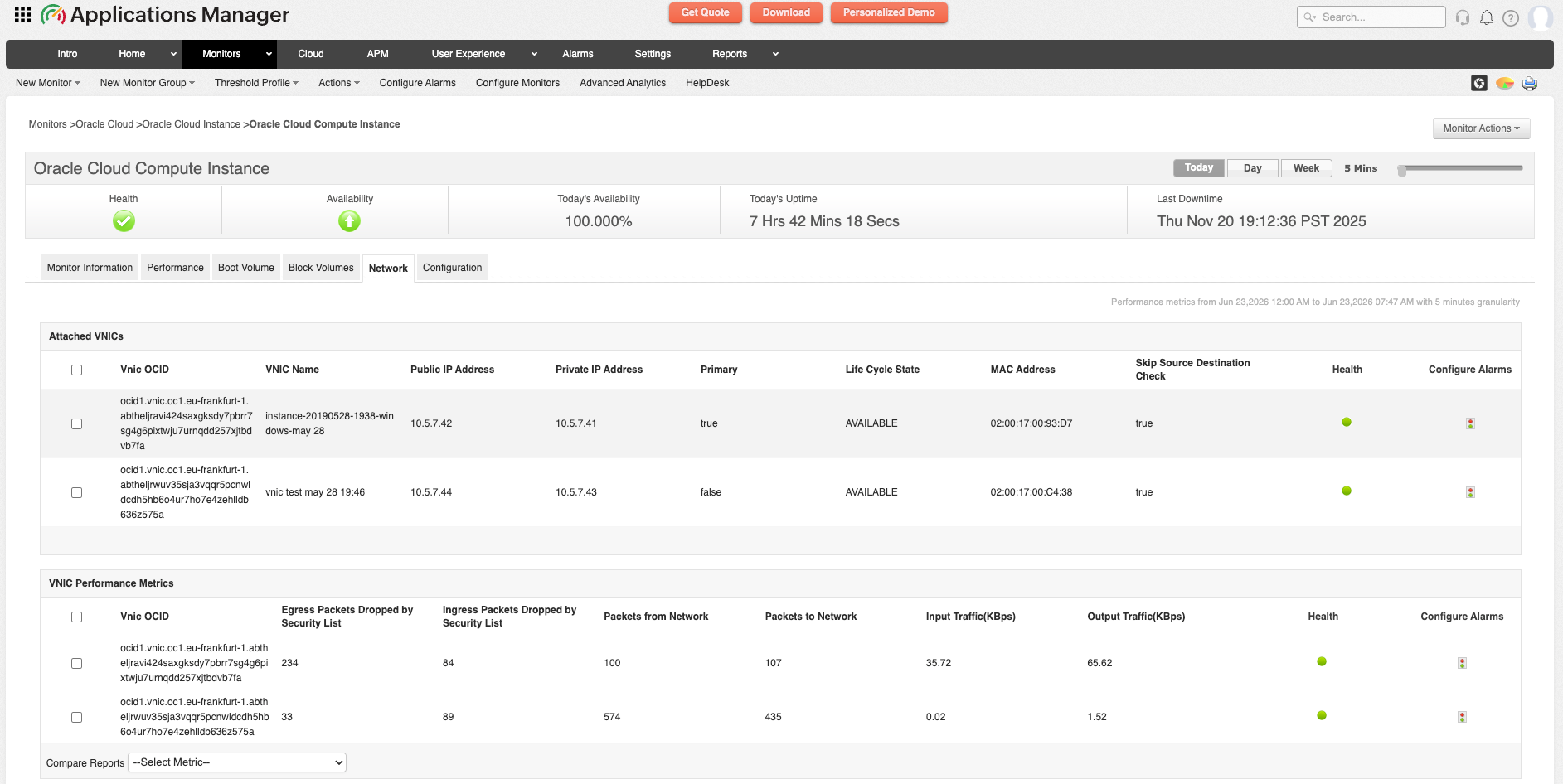The width and height of the screenshot is (1563, 784).
Task: Click health dot in metrics row with 234
Action: [x=1322, y=662]
